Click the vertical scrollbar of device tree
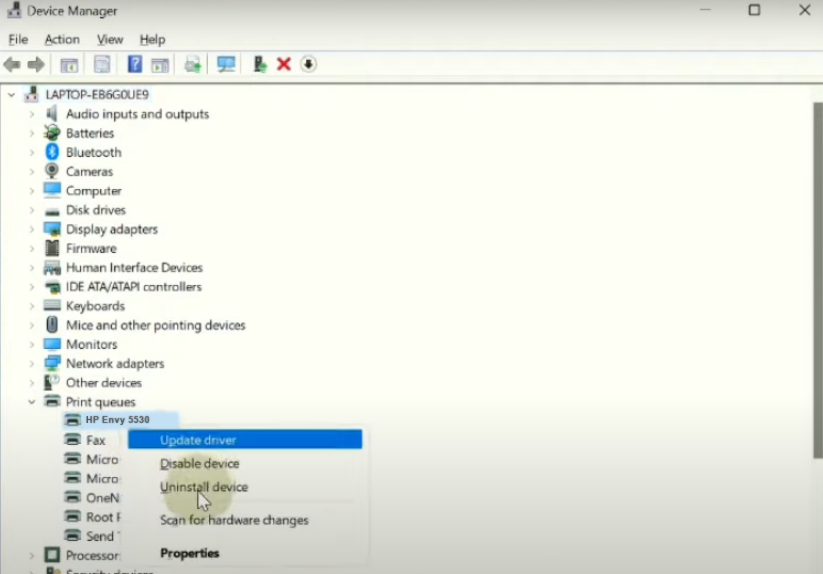Image resolution: width=823 pixels, height=574 pixels. pyautogui.click(x=818, y=280)
